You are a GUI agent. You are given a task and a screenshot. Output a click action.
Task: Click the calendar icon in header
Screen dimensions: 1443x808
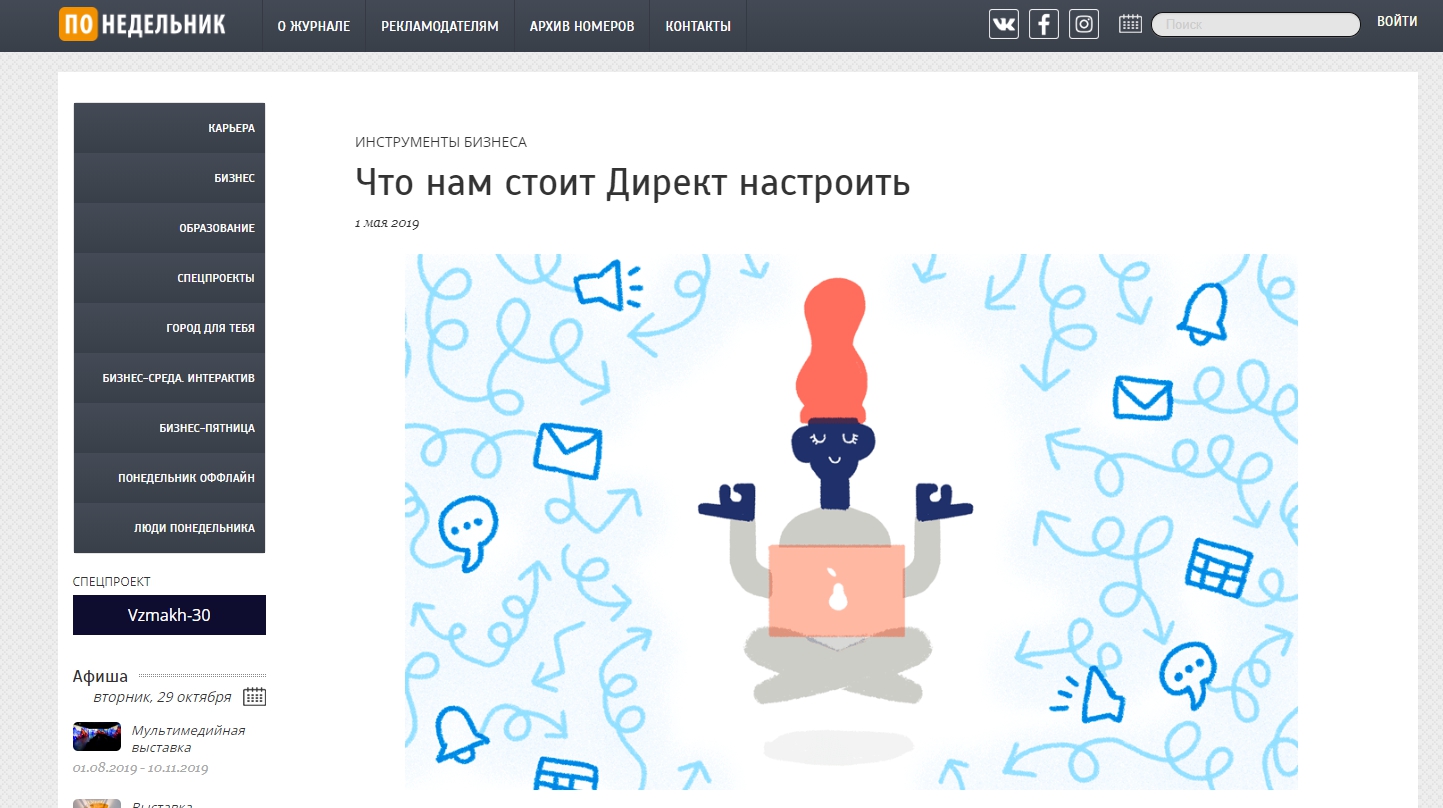tap(1130, 24)
